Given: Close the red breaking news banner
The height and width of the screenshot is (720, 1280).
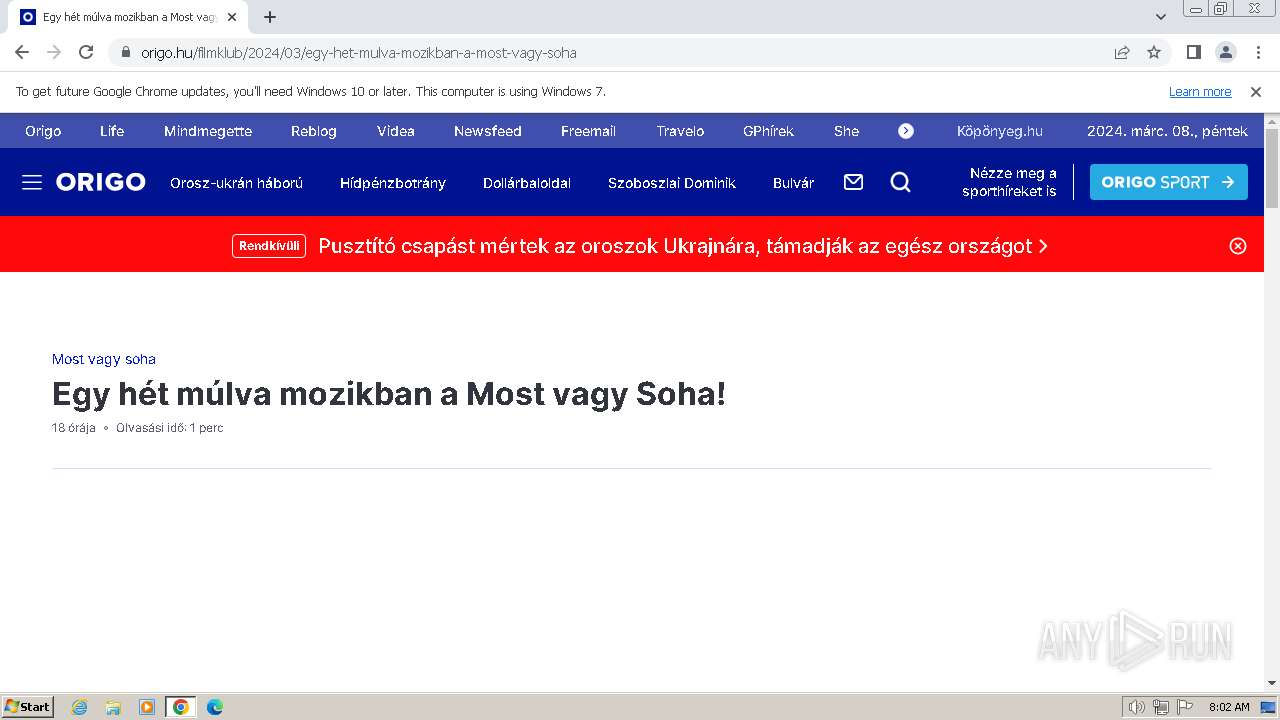Looking at the screenshot, I should click(1238, 246).
